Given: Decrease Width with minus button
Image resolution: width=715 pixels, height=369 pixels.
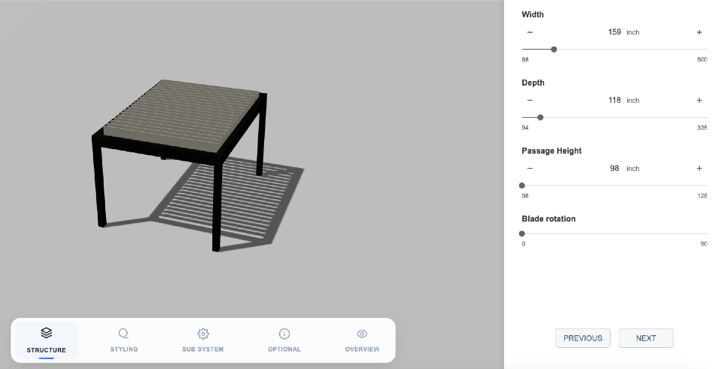Looking at the screenshot, I should point(530,32).
